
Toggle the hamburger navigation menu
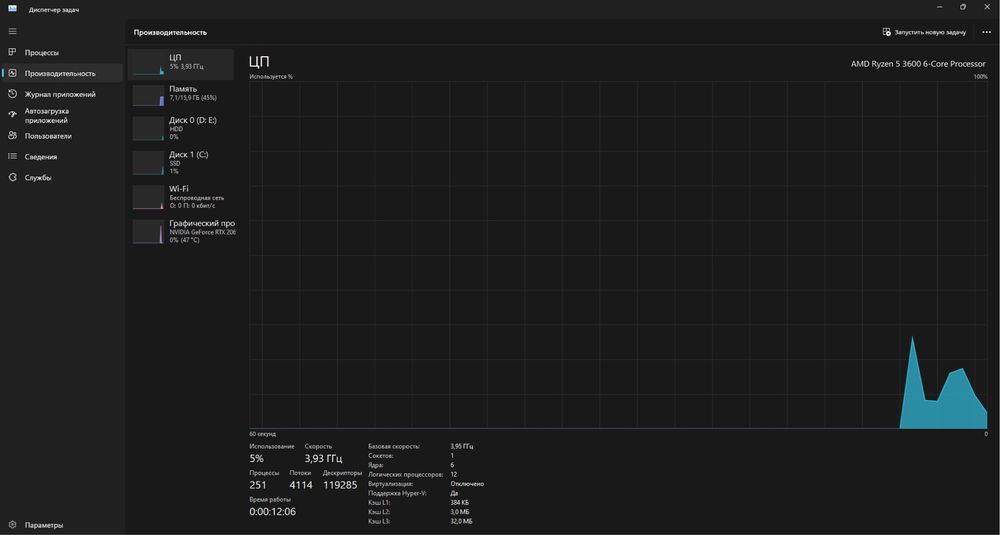[x=12, y=31]
